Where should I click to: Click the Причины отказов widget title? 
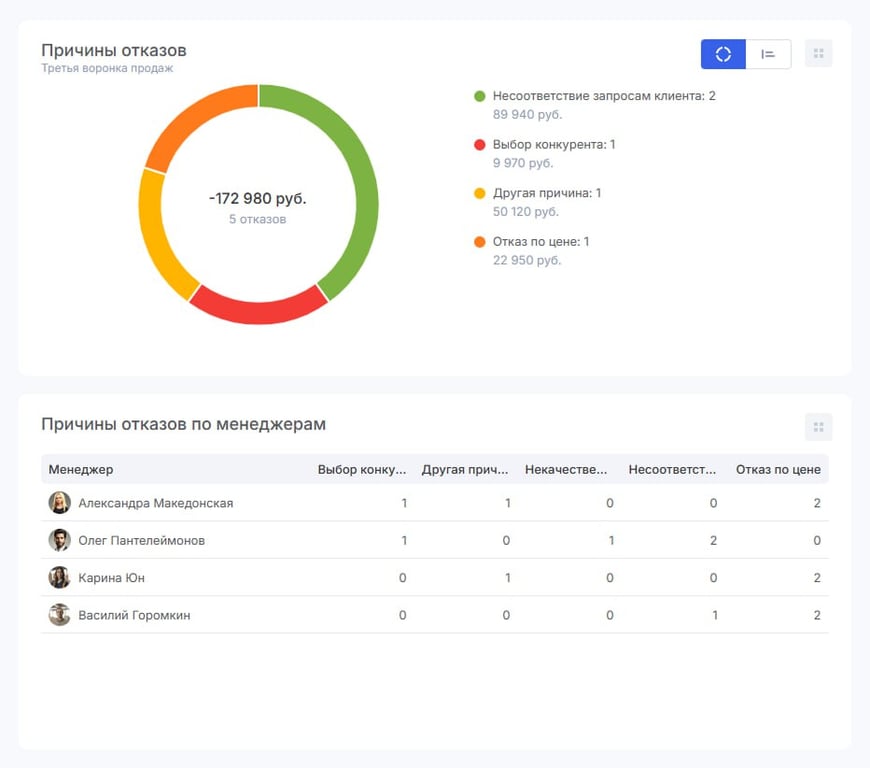[x=114, y=50]
